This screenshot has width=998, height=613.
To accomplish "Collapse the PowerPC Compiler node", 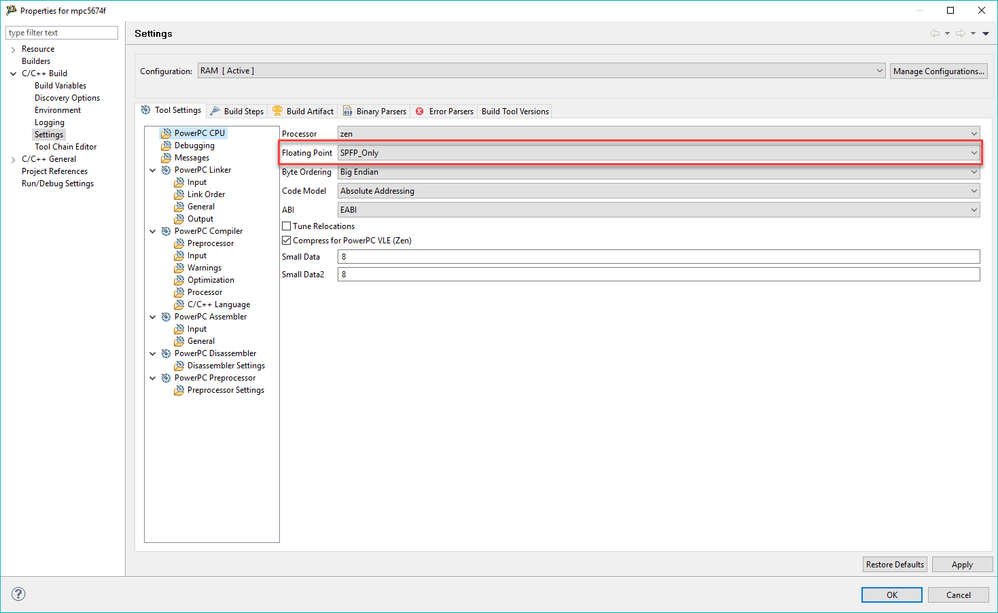I will click(153, 231).
